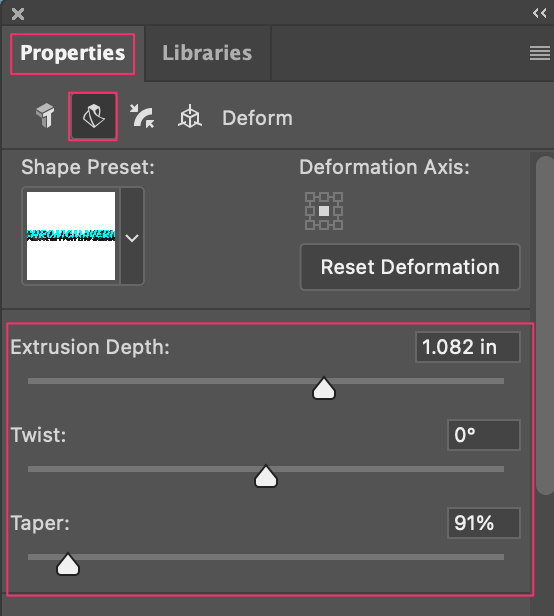The height and width of the screenshot is (616, 554).
Task: Click the Shape Preset thumbnail preview
Action: (71, 236)
